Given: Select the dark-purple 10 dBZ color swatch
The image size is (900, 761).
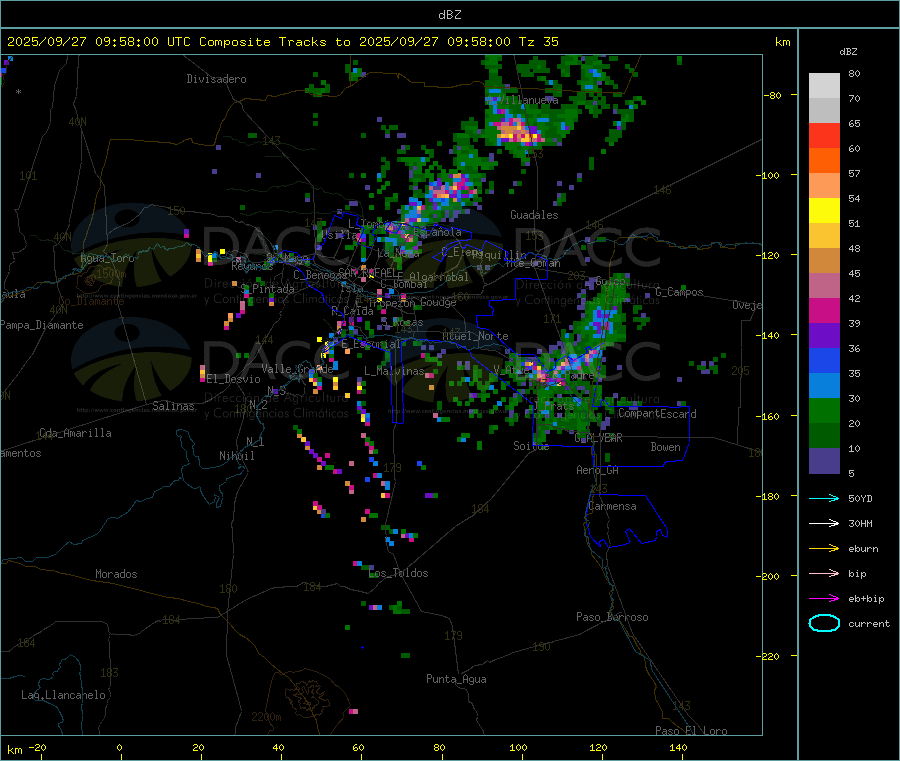Looking at the screenshot, I should pyautogui.click(x=824, y=461).
